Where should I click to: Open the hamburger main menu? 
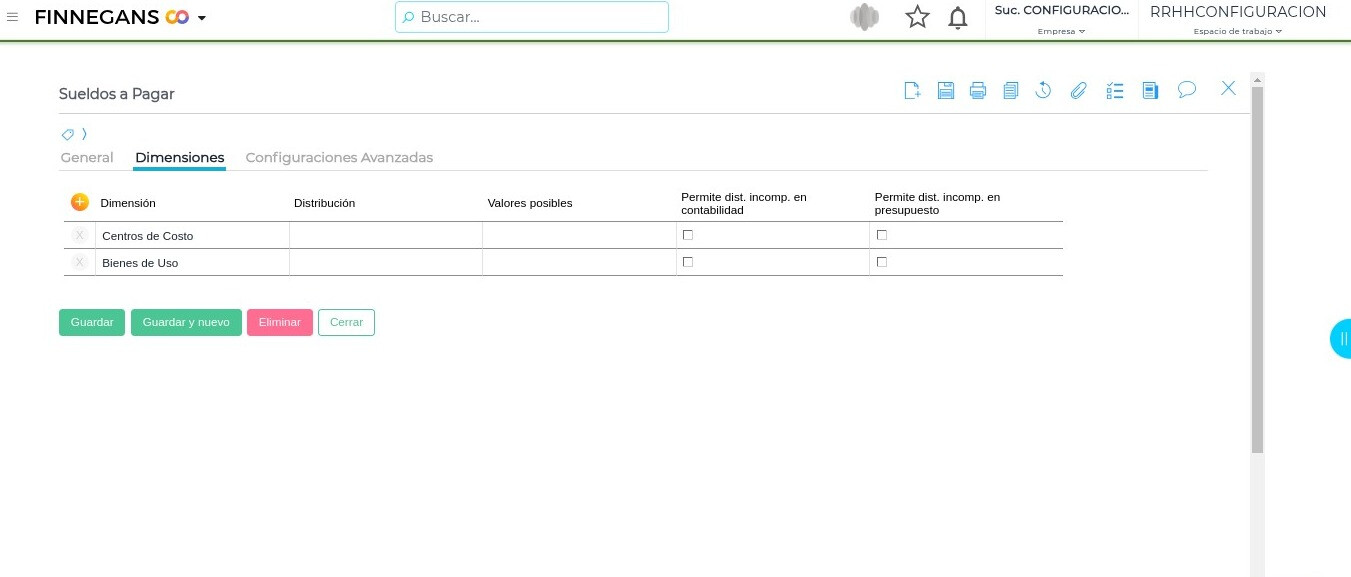click(x=12, y=17)
